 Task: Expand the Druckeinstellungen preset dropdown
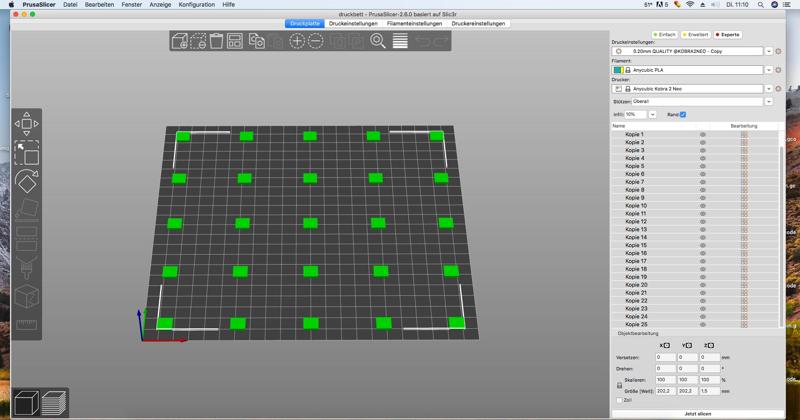pos(768,51)
